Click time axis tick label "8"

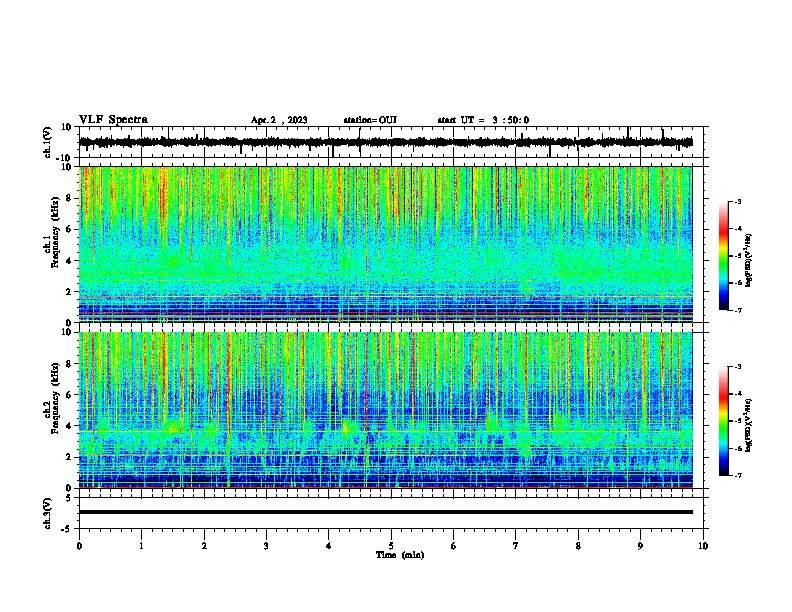578,546
